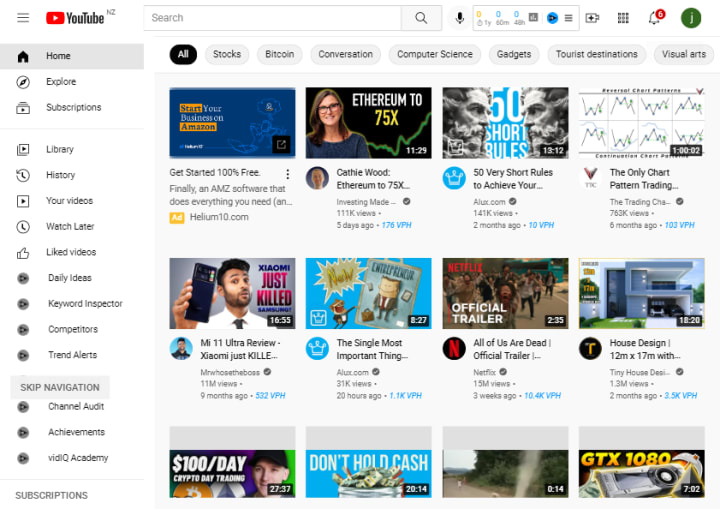Click the Your videos play icon
The width and height of the screenshot is (720, 509).
pos(23,201)
